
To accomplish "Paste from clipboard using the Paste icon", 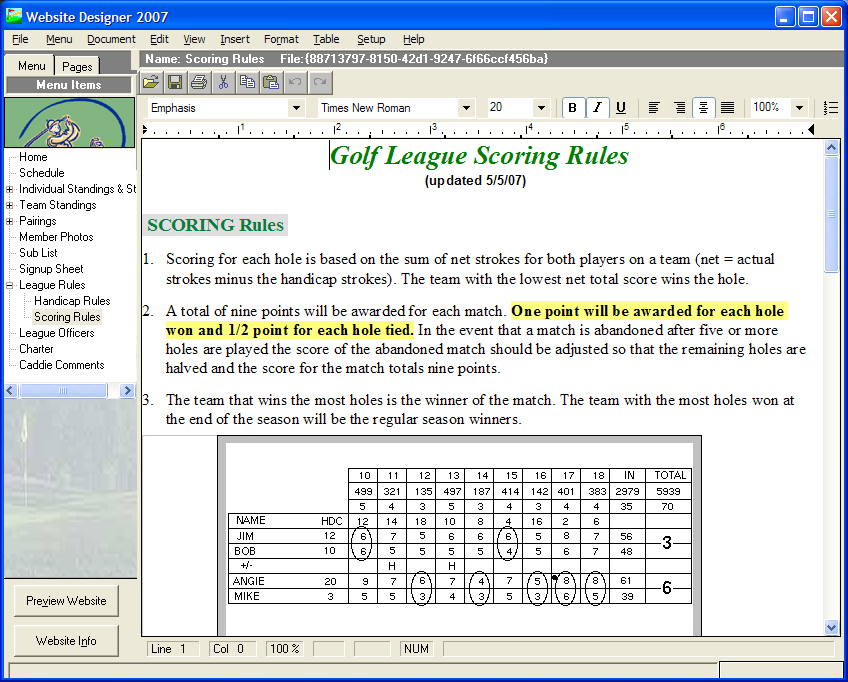I will point(271,82).
